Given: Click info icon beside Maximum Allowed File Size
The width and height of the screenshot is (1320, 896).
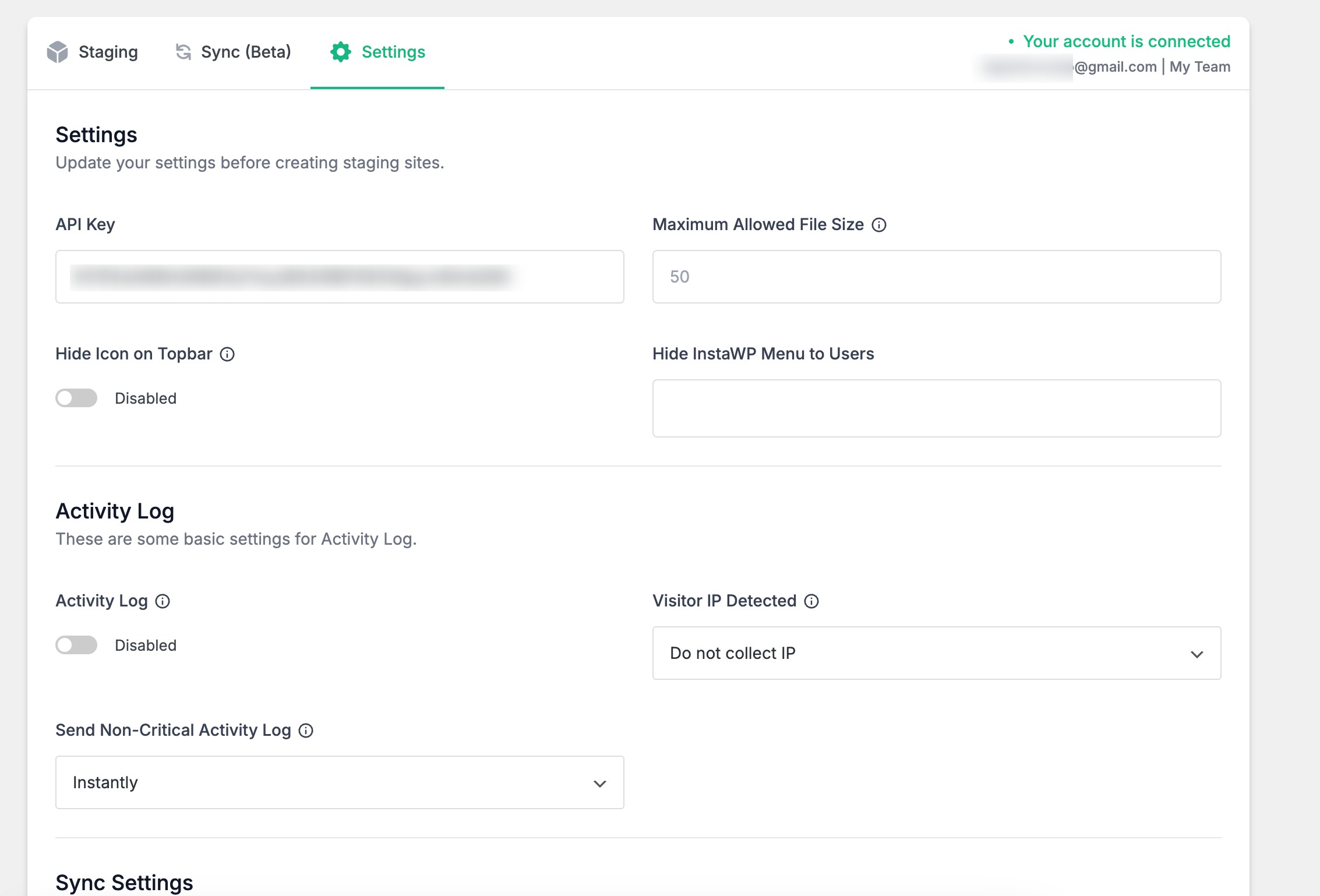Looking at the screenshot, I should coord(879,225).
